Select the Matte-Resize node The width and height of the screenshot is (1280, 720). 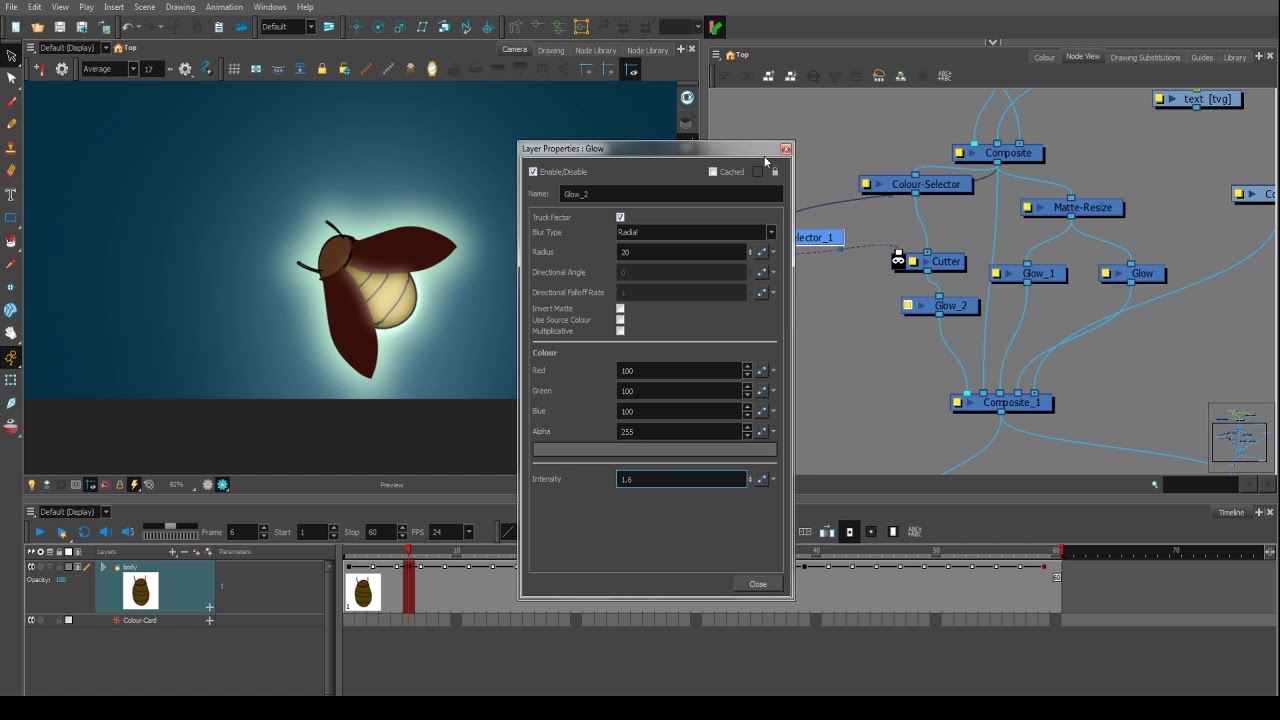(1074, 208)
